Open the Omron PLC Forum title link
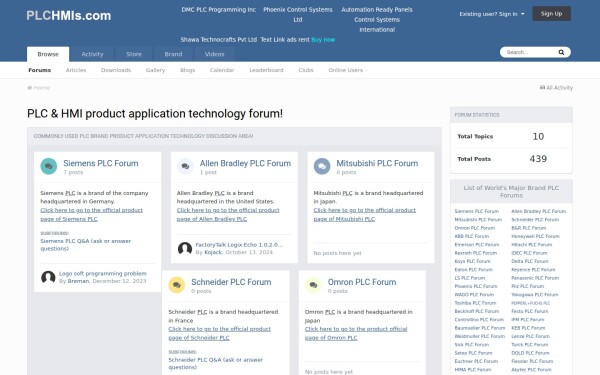The image size is (600, 375). (x=362, y=282)
